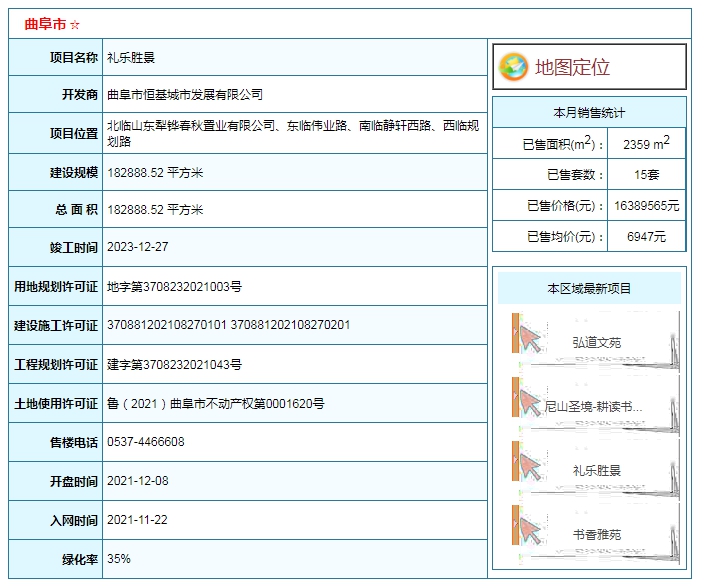Open the 尼山圣境-耕读书... project link
The height and width of the screenshot is (588, 704).
pyautogui.click(x=593, y=407)
